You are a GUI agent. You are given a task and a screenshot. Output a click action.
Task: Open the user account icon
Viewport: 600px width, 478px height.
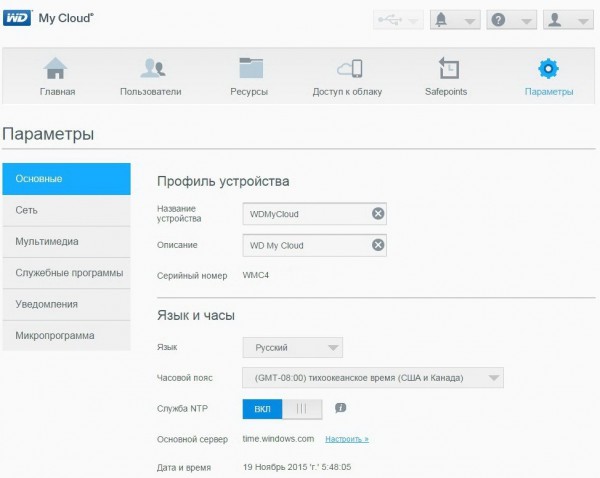554,20
